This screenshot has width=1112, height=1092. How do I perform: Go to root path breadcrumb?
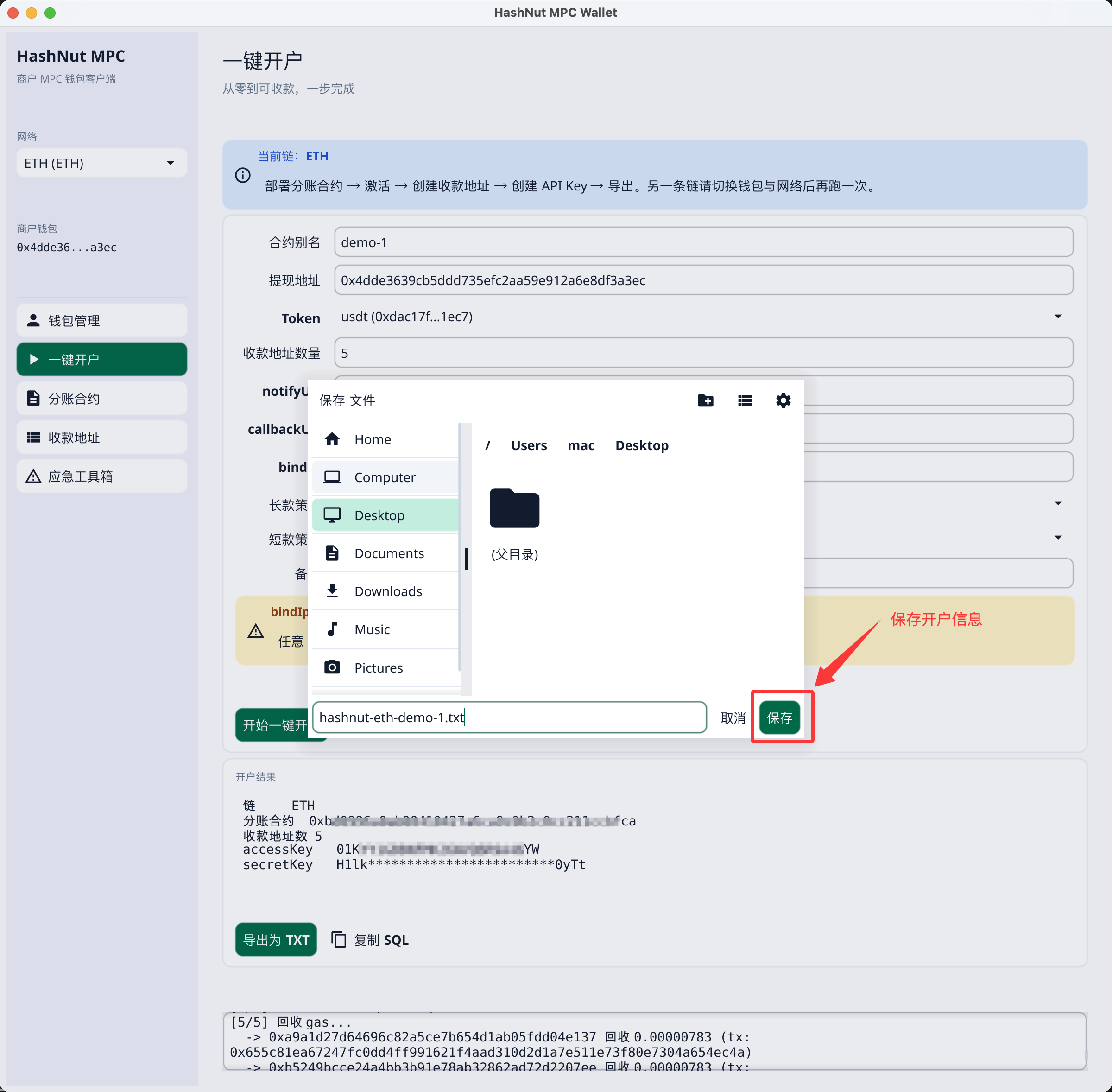click(488, 445)
